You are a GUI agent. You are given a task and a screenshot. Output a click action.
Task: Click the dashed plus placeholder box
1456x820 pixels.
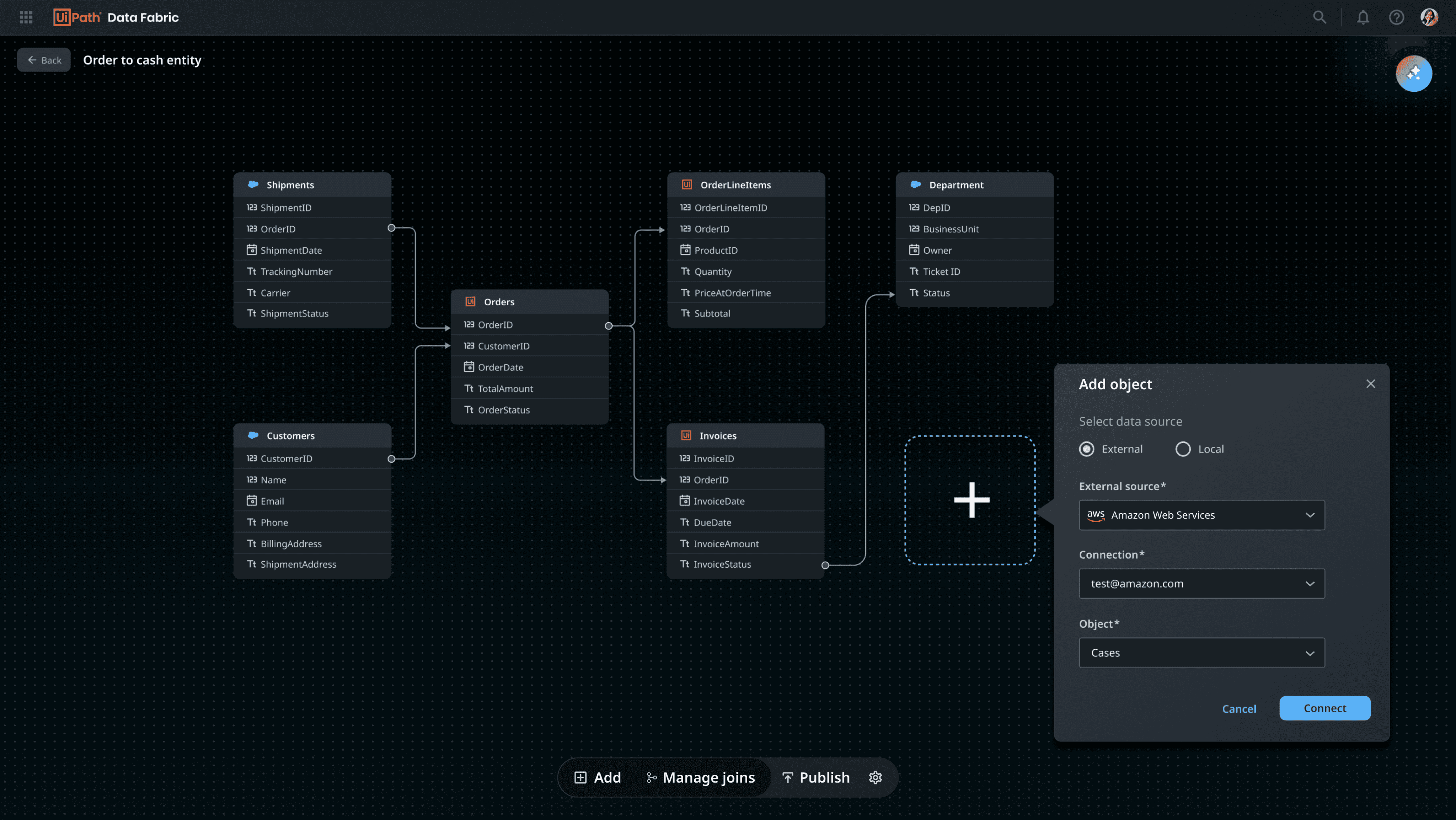click(970, 500)
